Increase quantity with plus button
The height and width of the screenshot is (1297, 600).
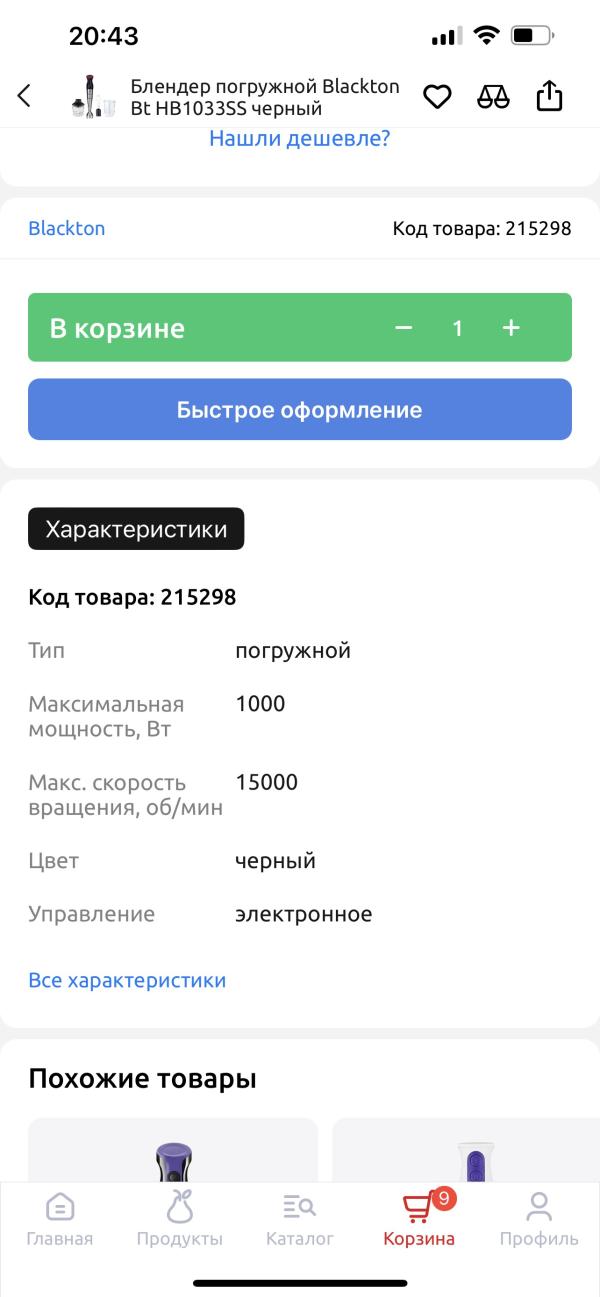(x=511, y=328)
